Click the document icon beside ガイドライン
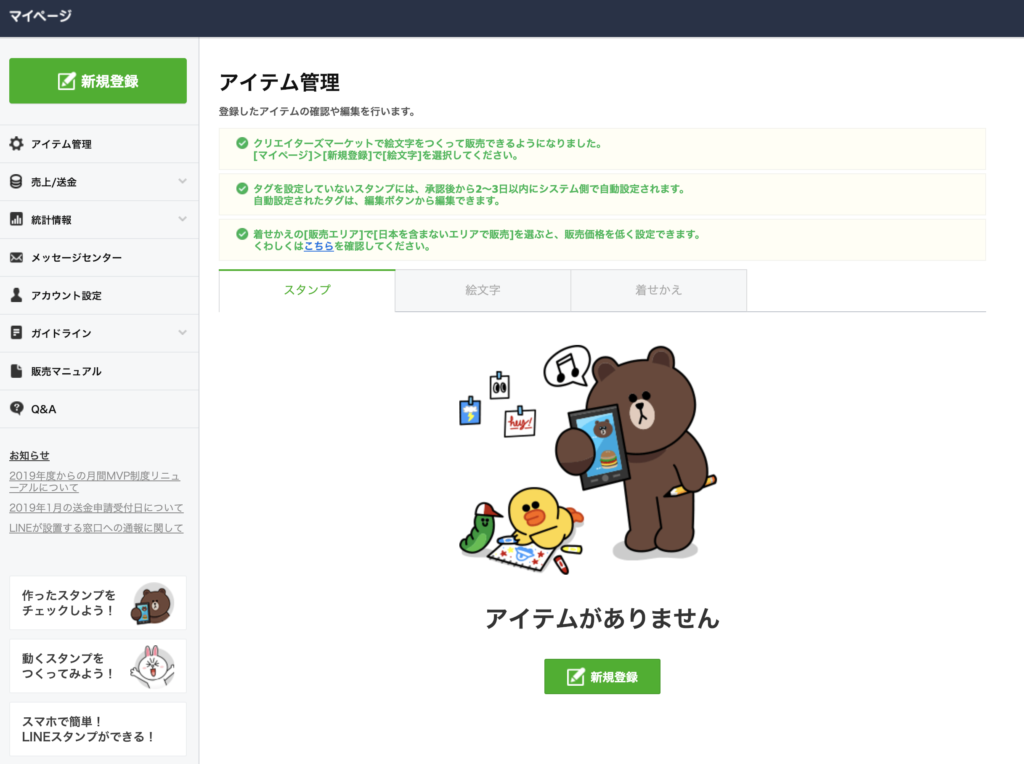This screenshot has width=1024, height=764. [16, 333]
